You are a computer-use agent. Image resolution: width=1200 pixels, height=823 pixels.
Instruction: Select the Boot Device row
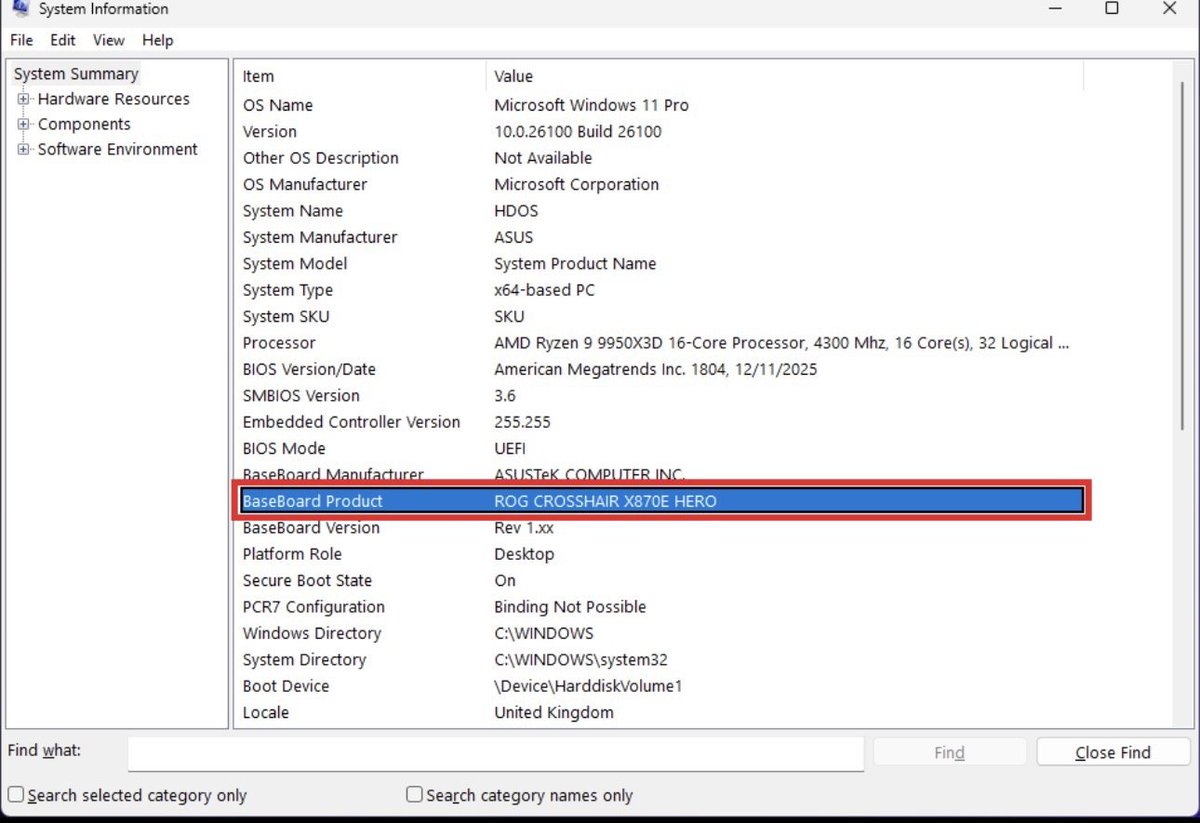[x=662, y=686]
